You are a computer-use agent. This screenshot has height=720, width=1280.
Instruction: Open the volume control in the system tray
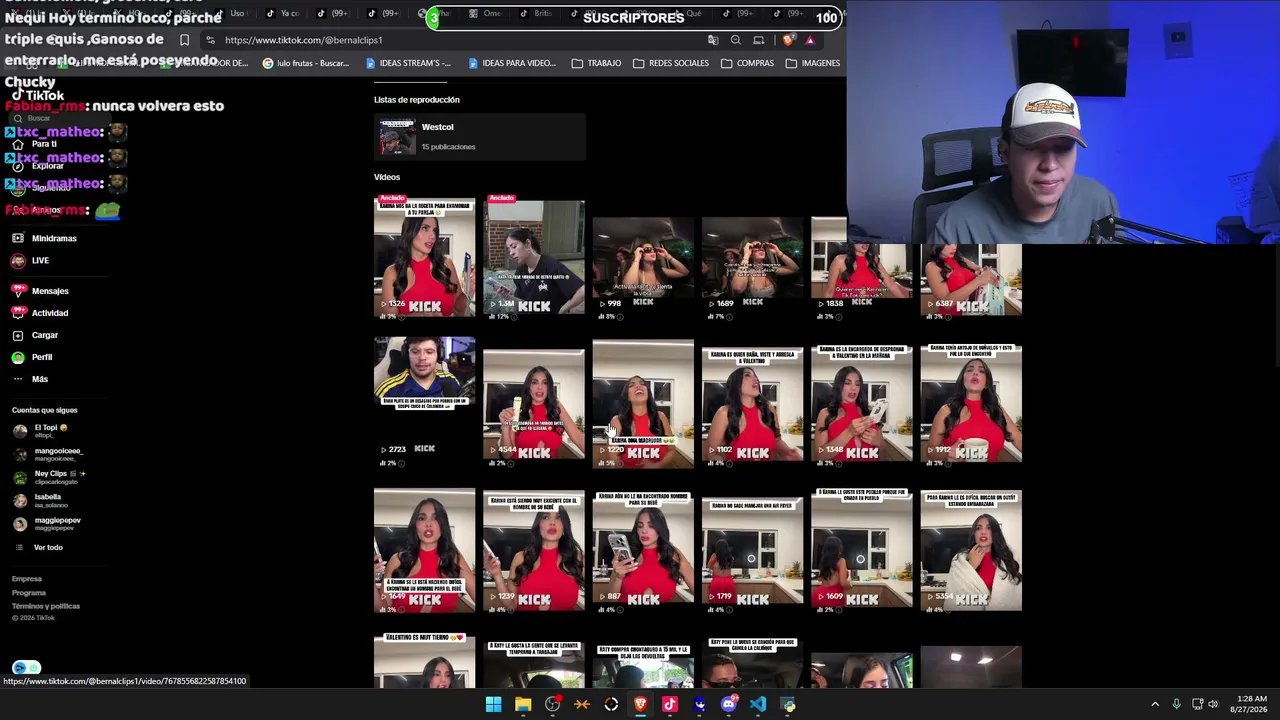coord(1213,704)
